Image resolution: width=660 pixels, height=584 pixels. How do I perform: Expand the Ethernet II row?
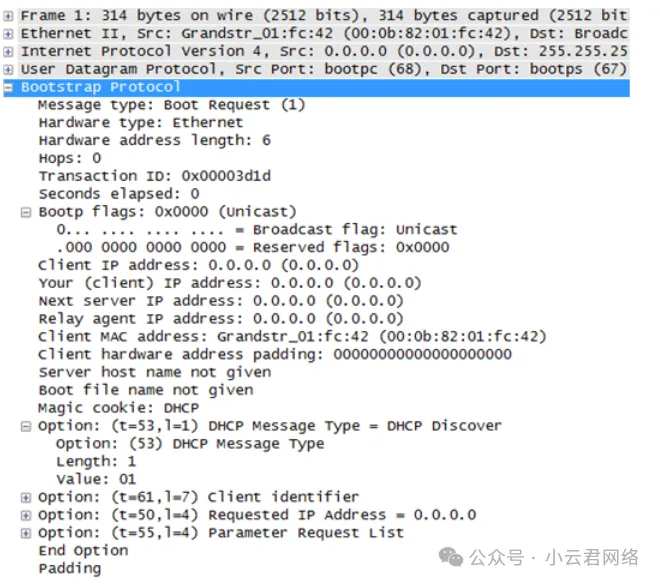[x=9, y=33]
